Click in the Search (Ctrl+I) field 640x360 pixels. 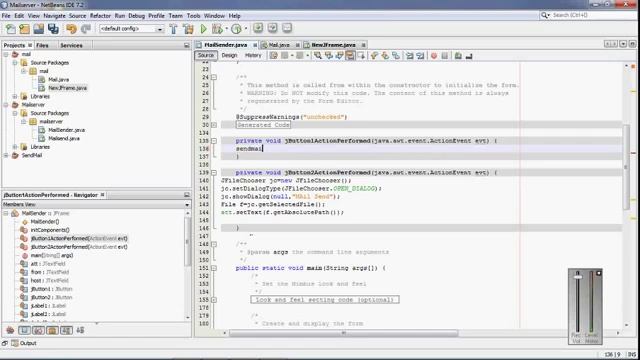(594, 15)
